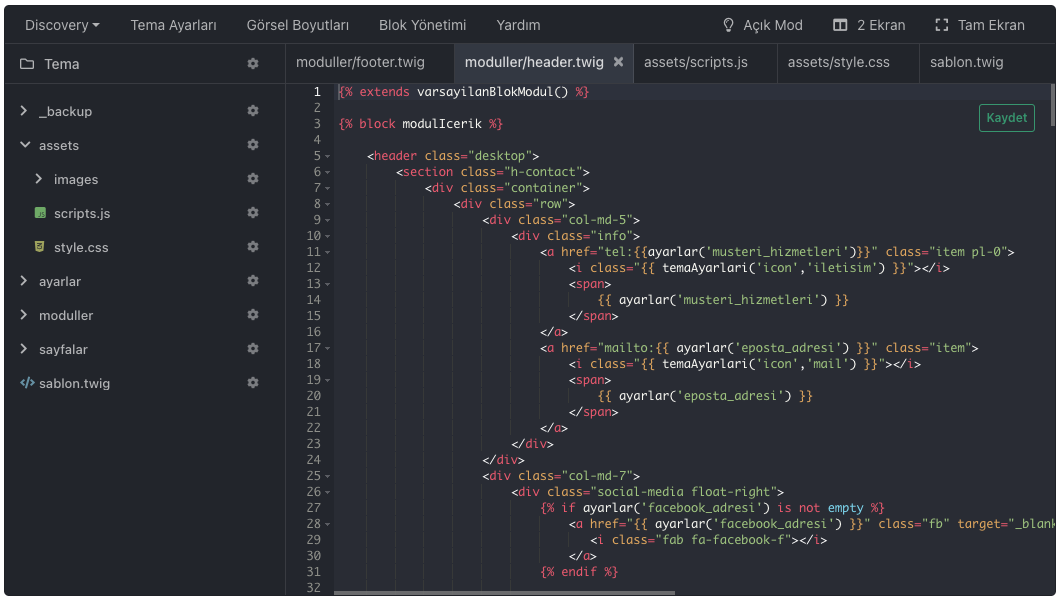Toggle Açık Mod light theme

click(763, 25)
